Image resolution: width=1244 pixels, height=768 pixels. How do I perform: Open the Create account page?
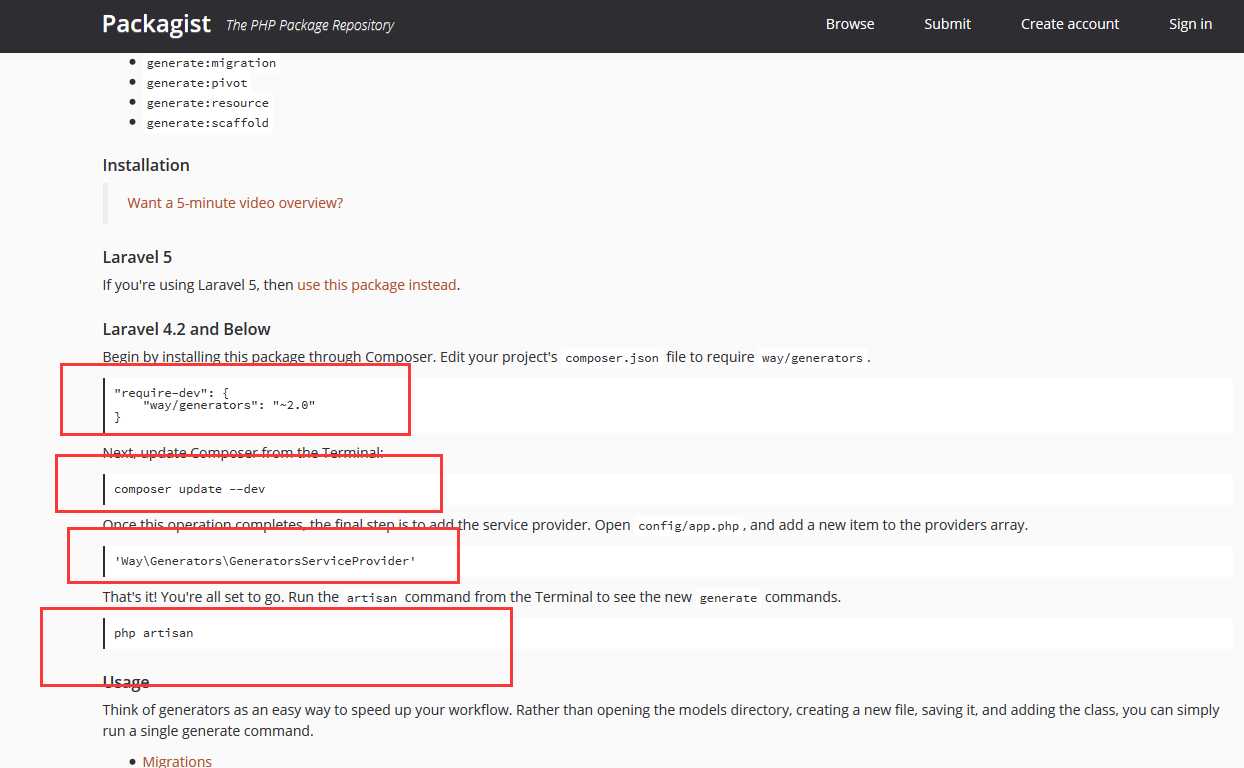[x=1070, y=24]
